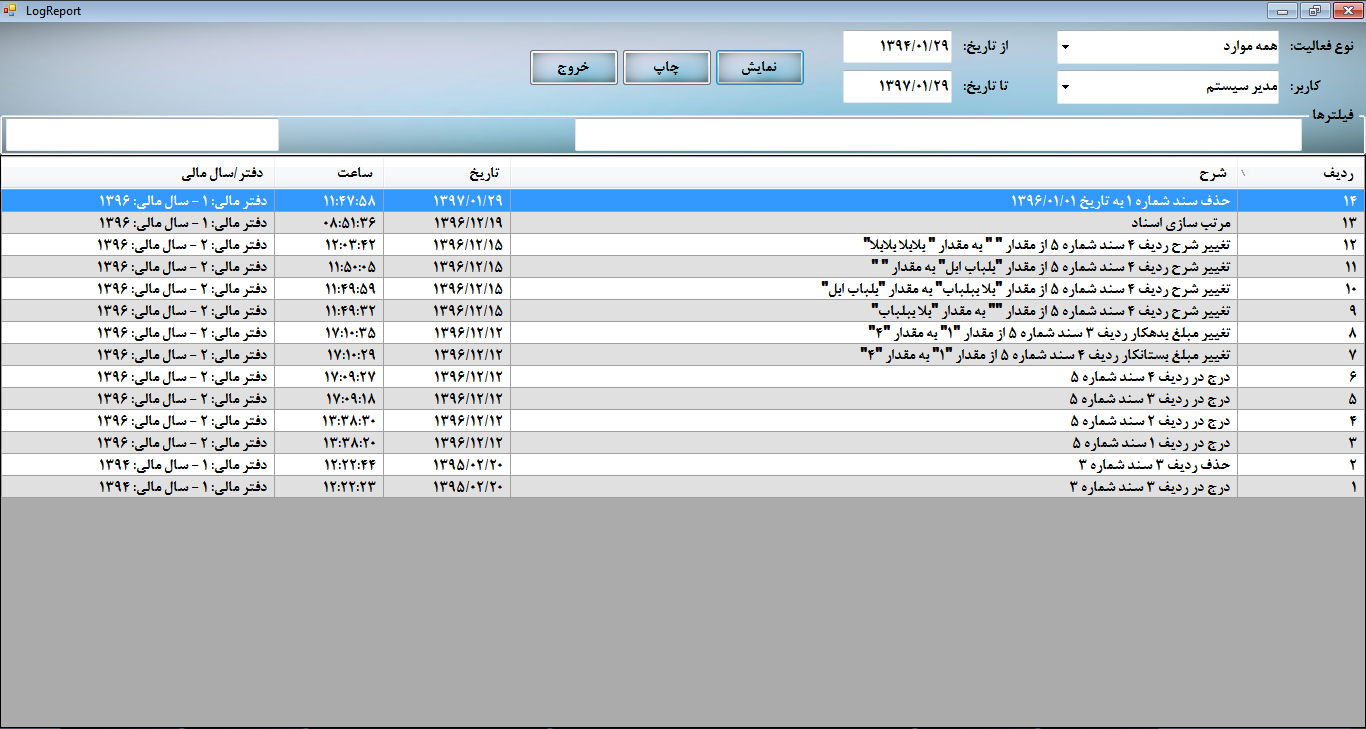This screenshot has height=729, width=1366.
Task: Click the left filter text box
Action: (x=142, y=135)
